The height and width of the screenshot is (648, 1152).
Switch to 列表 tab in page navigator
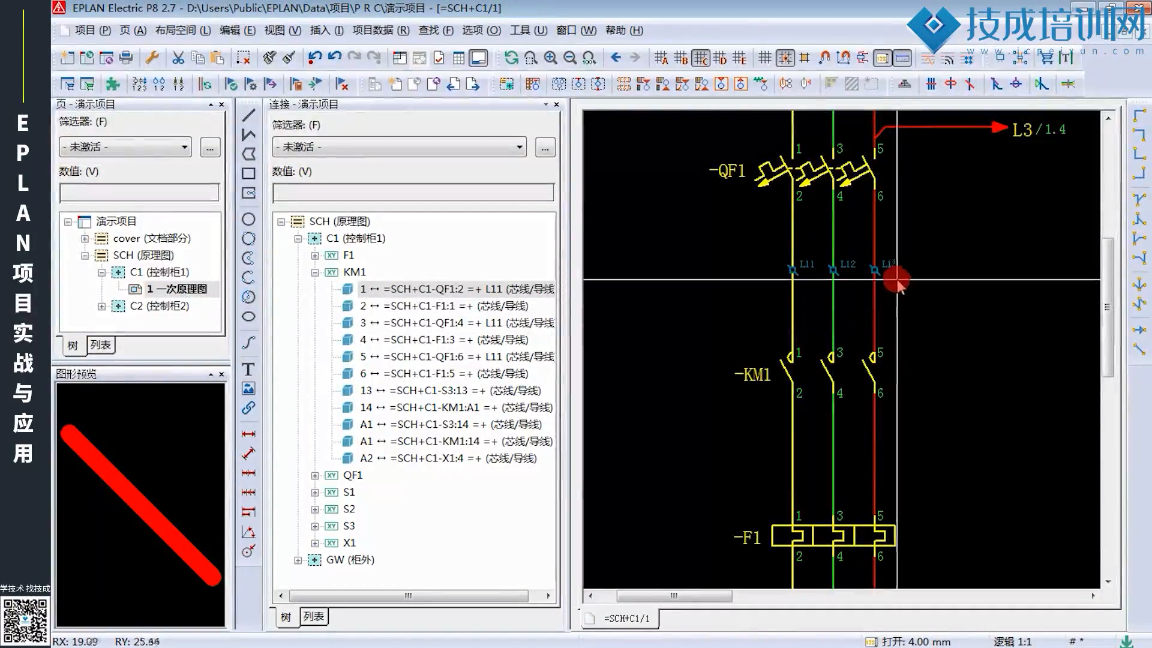(x=101, y=345)
